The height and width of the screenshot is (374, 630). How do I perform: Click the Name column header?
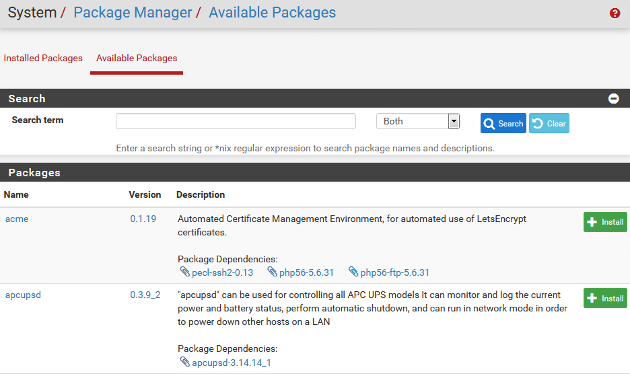click(16, 195)
